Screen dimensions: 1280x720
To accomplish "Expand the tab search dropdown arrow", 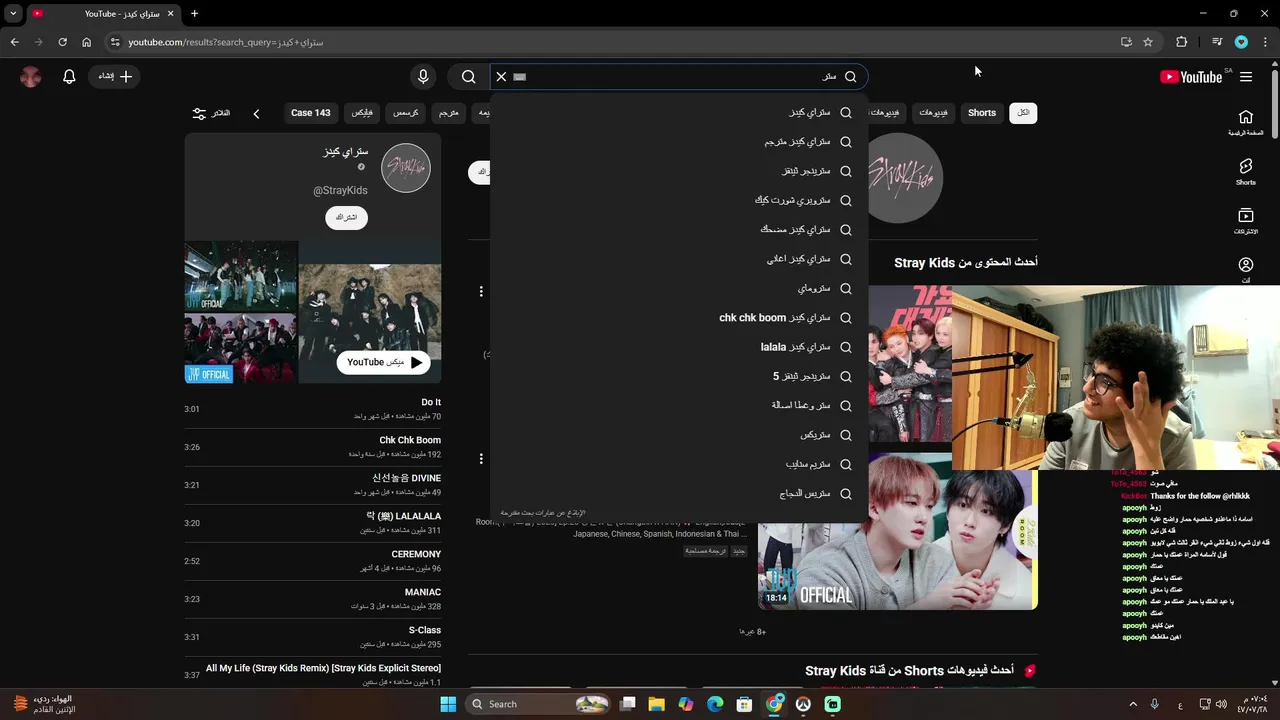I will (x=13, y=14).
